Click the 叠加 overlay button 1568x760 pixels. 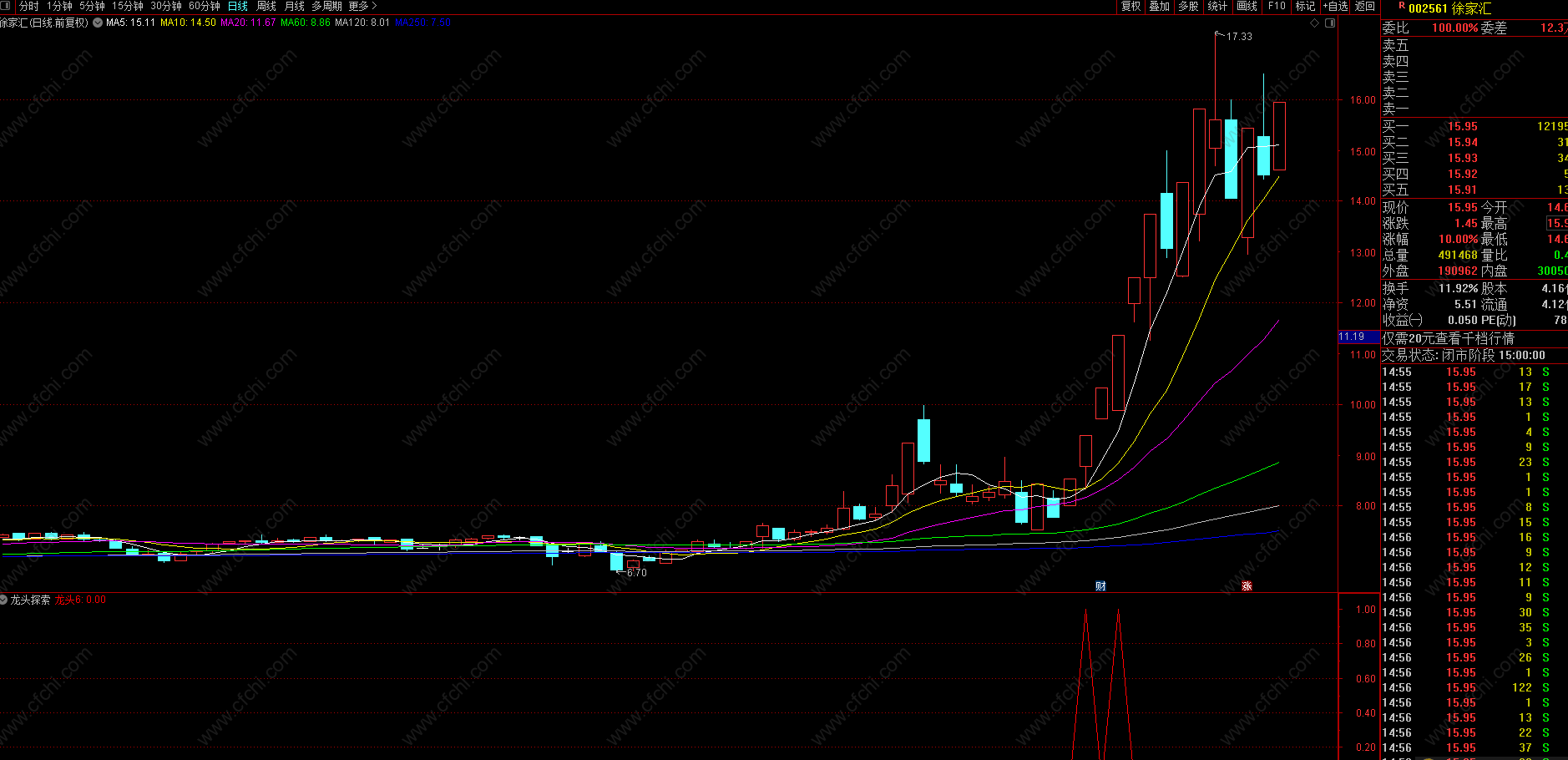1160,6
